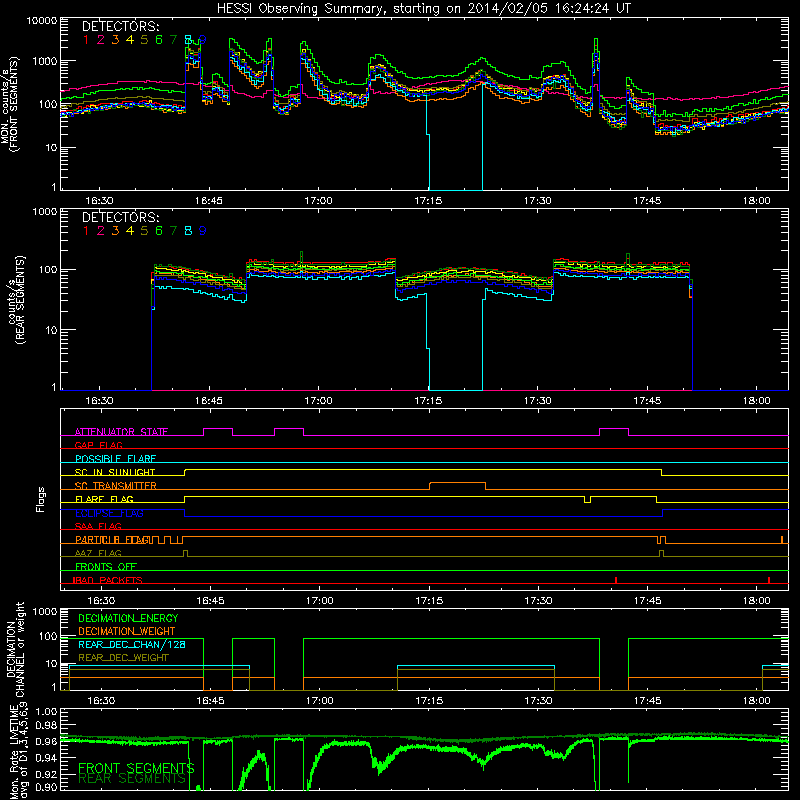Select blue detector 9 in rear segments legend
The image size is (800, 800).
203,231
